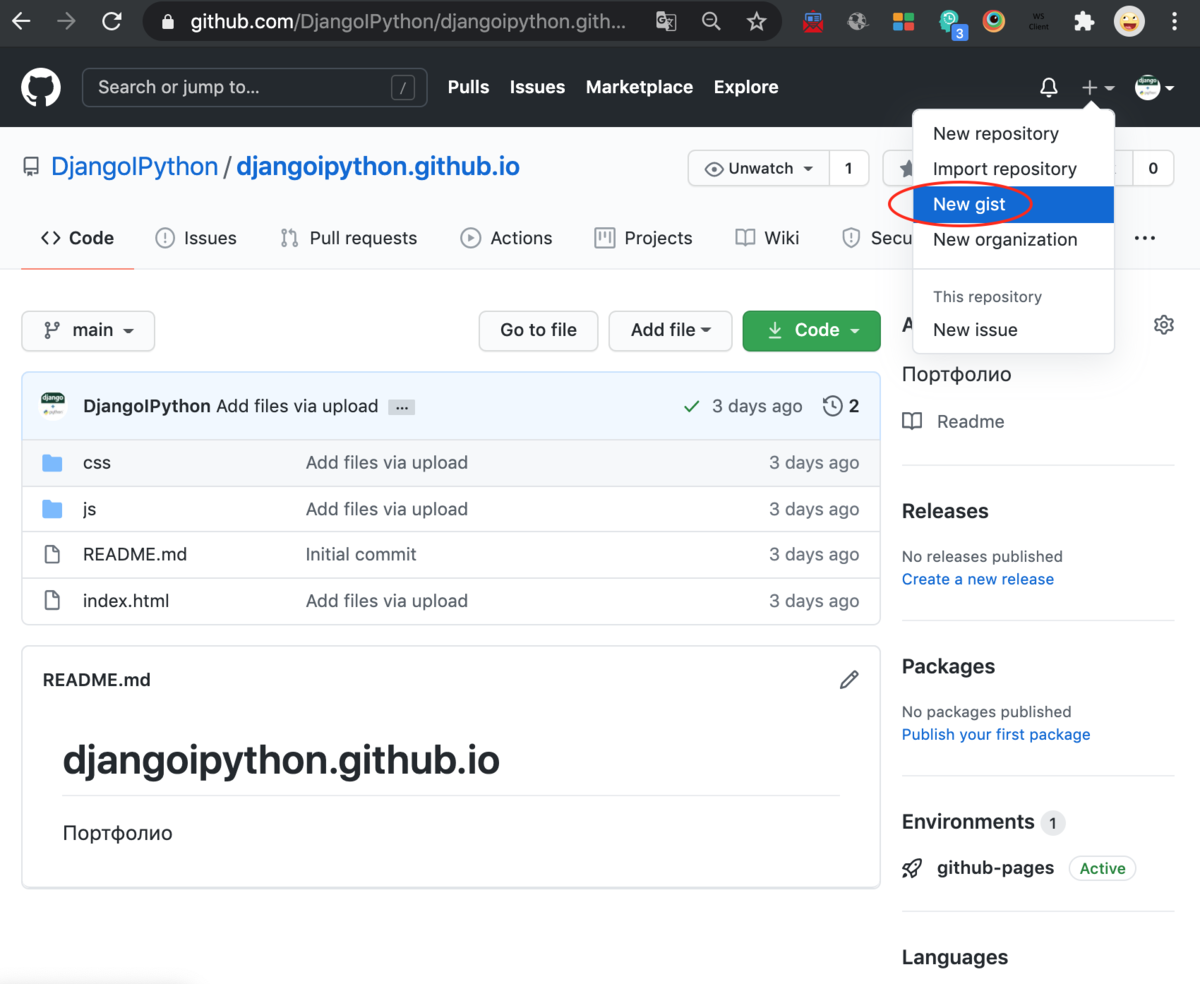Open the Chrome extensions puzzle icon

coord(1084,21)
